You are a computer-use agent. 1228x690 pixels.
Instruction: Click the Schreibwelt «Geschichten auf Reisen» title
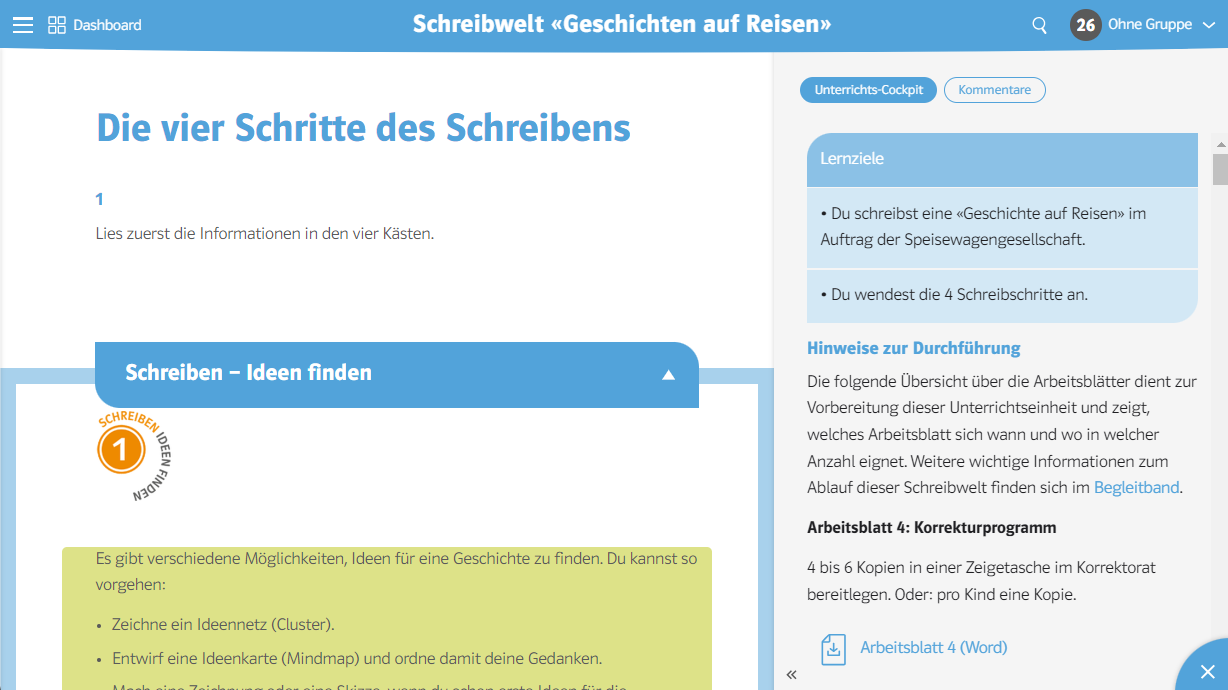(621, 24)
